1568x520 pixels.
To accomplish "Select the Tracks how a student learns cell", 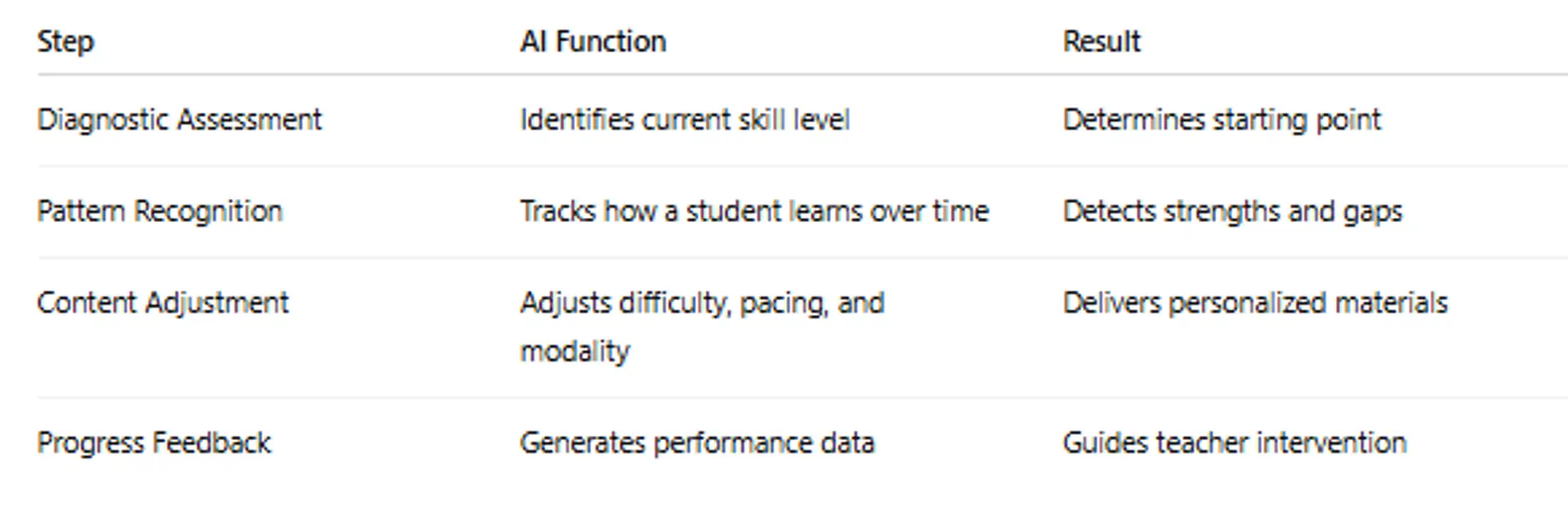I will (x=754, y=211).
